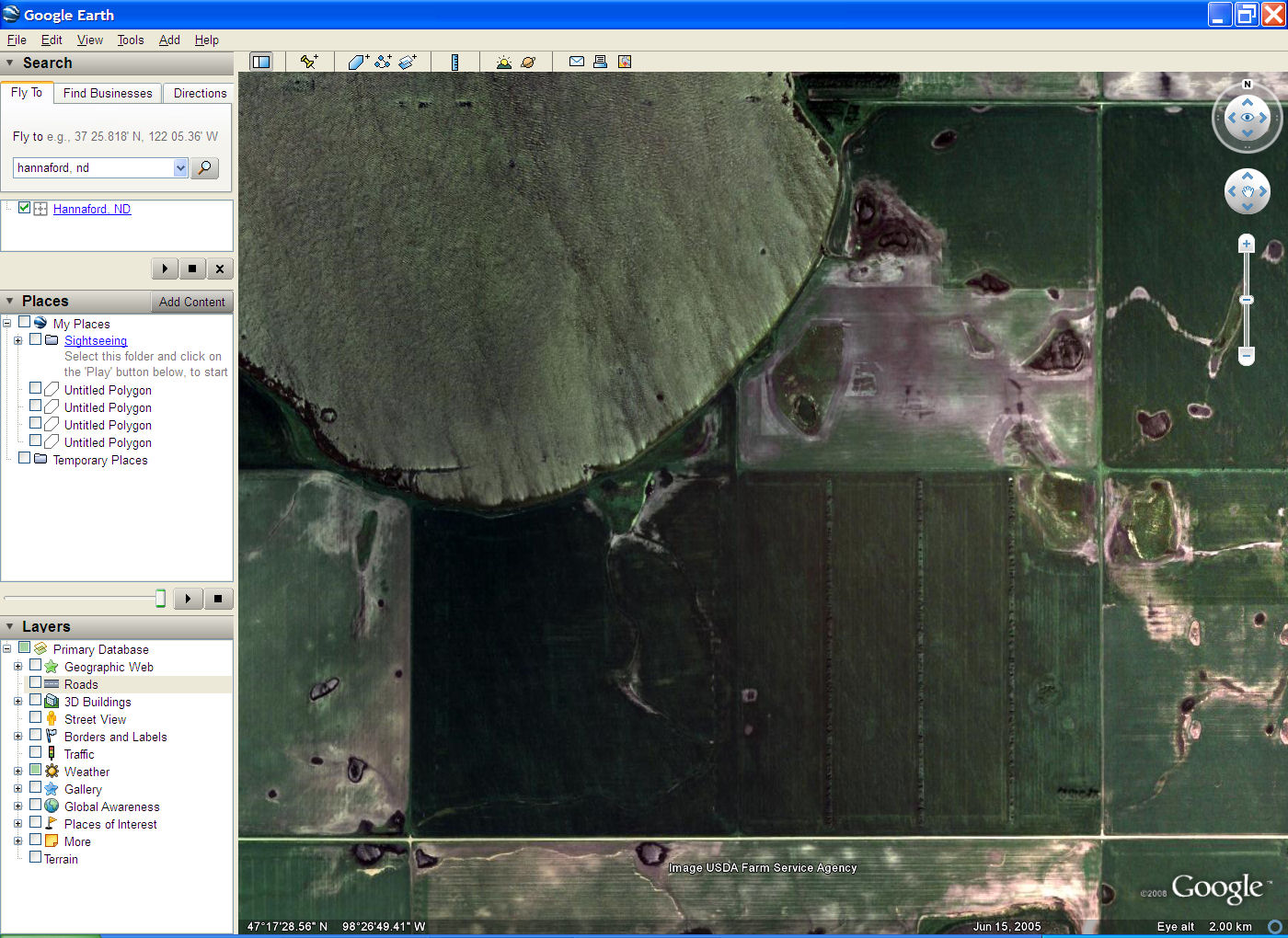1288x938 pixels.
Task: Open the Tools menu
Action: 131,40
